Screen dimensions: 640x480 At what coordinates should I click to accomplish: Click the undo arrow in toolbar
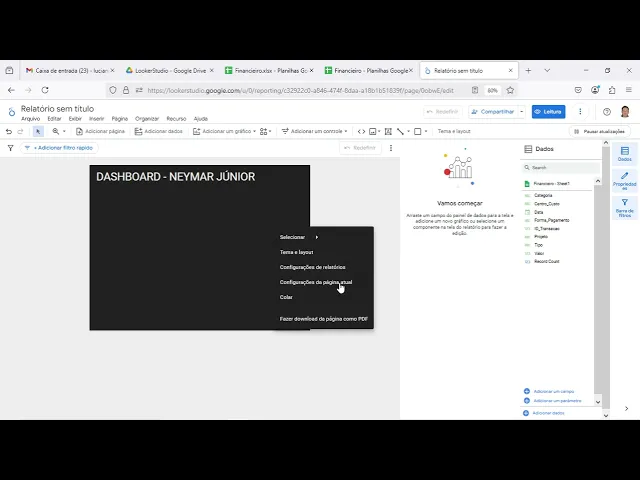coord(9,131)
